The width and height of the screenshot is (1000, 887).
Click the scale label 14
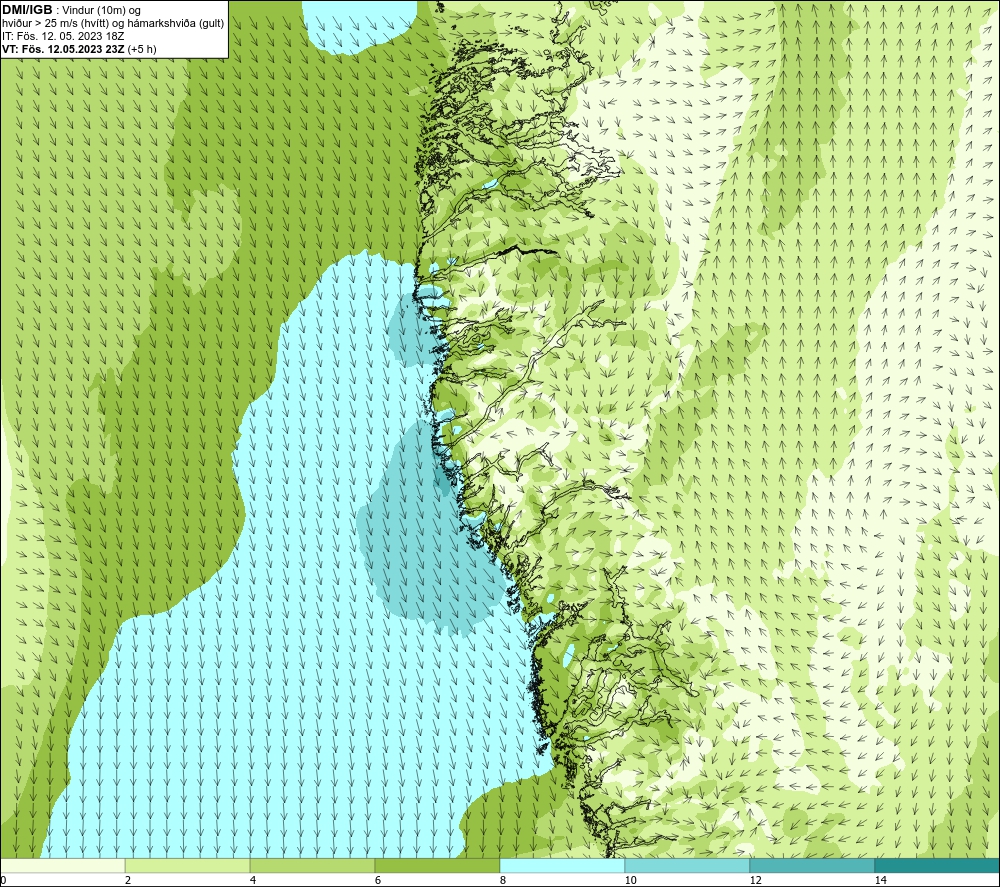click(881, 881)
